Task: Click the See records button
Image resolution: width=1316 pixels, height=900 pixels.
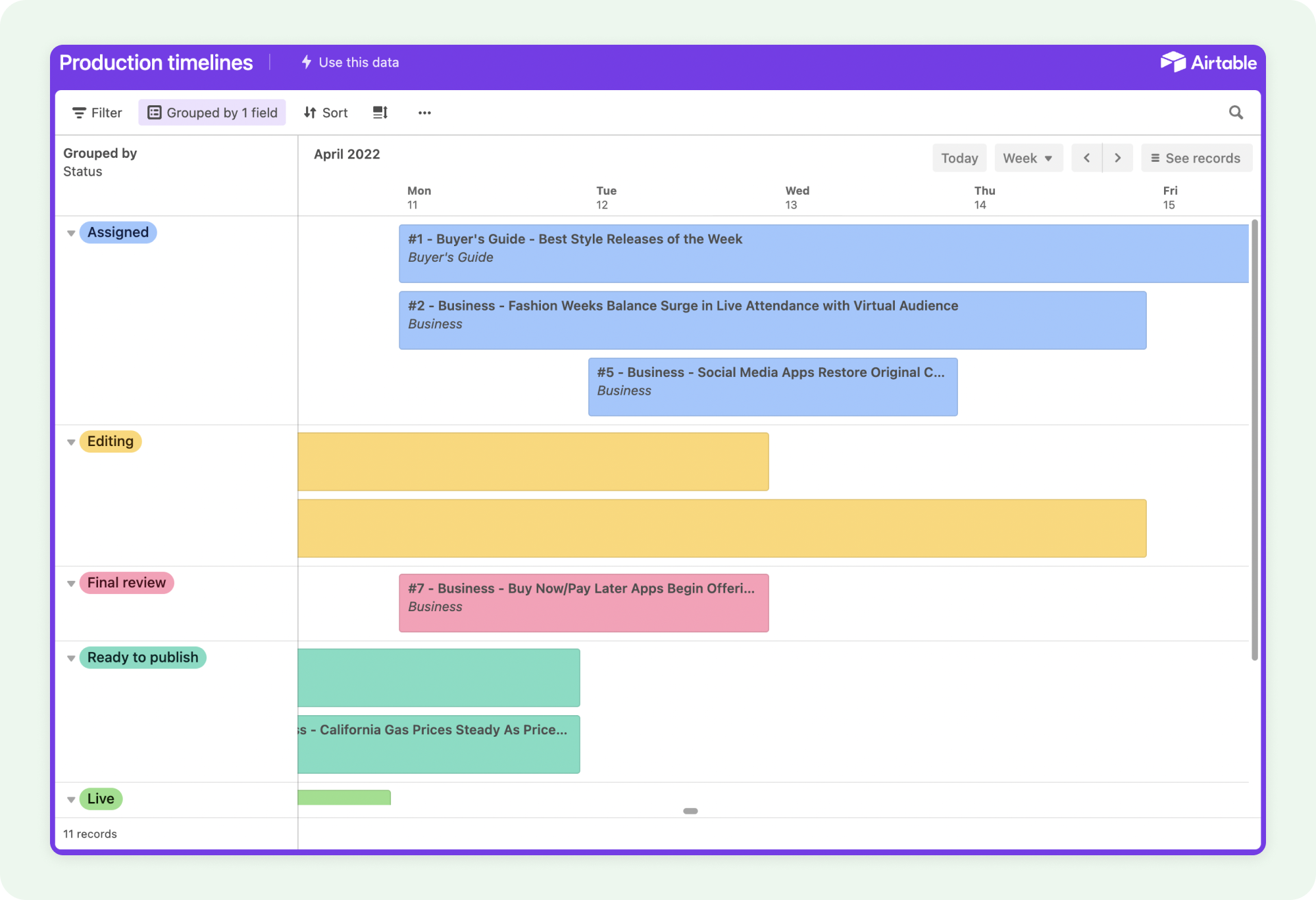Action: (x=1196, y=158)
